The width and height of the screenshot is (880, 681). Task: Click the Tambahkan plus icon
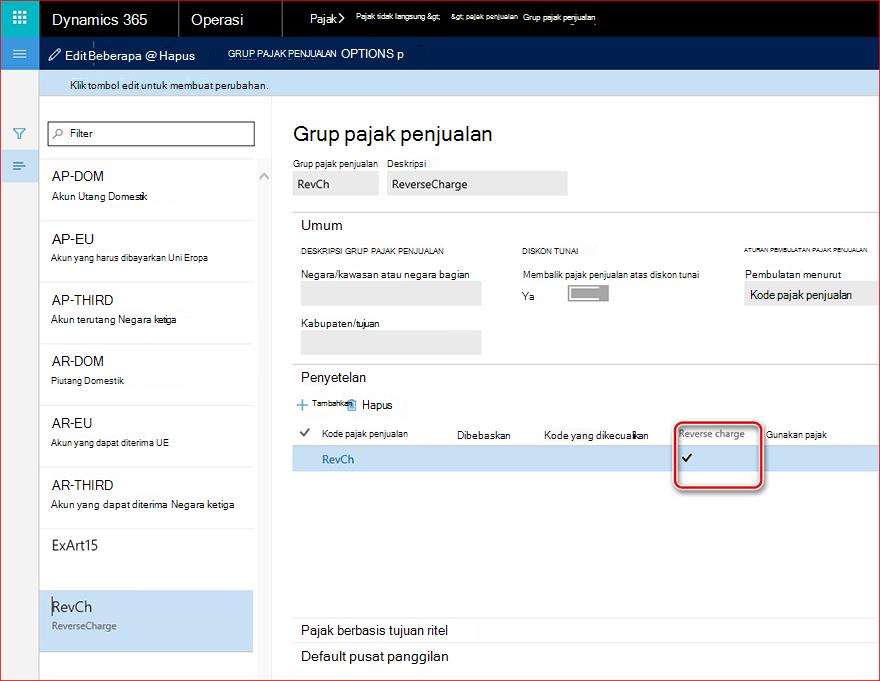[302, 405]
